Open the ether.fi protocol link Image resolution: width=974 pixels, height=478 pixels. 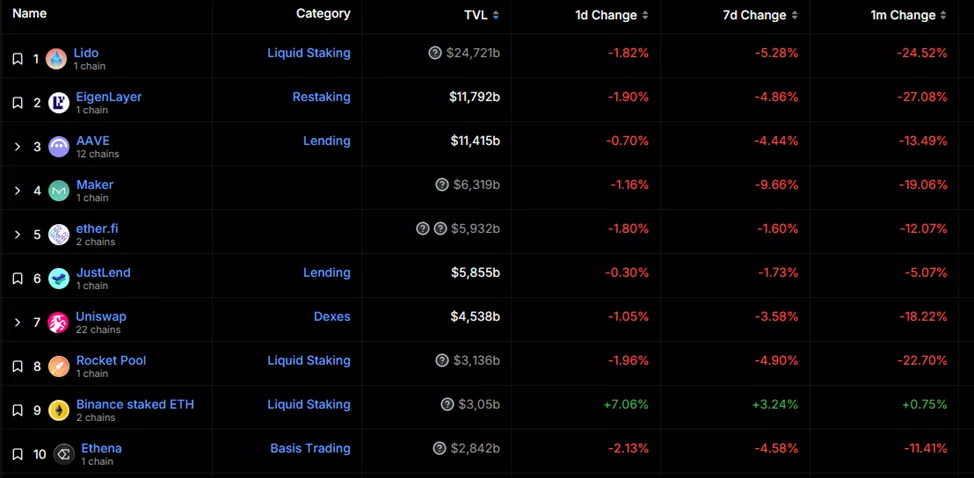97,228
